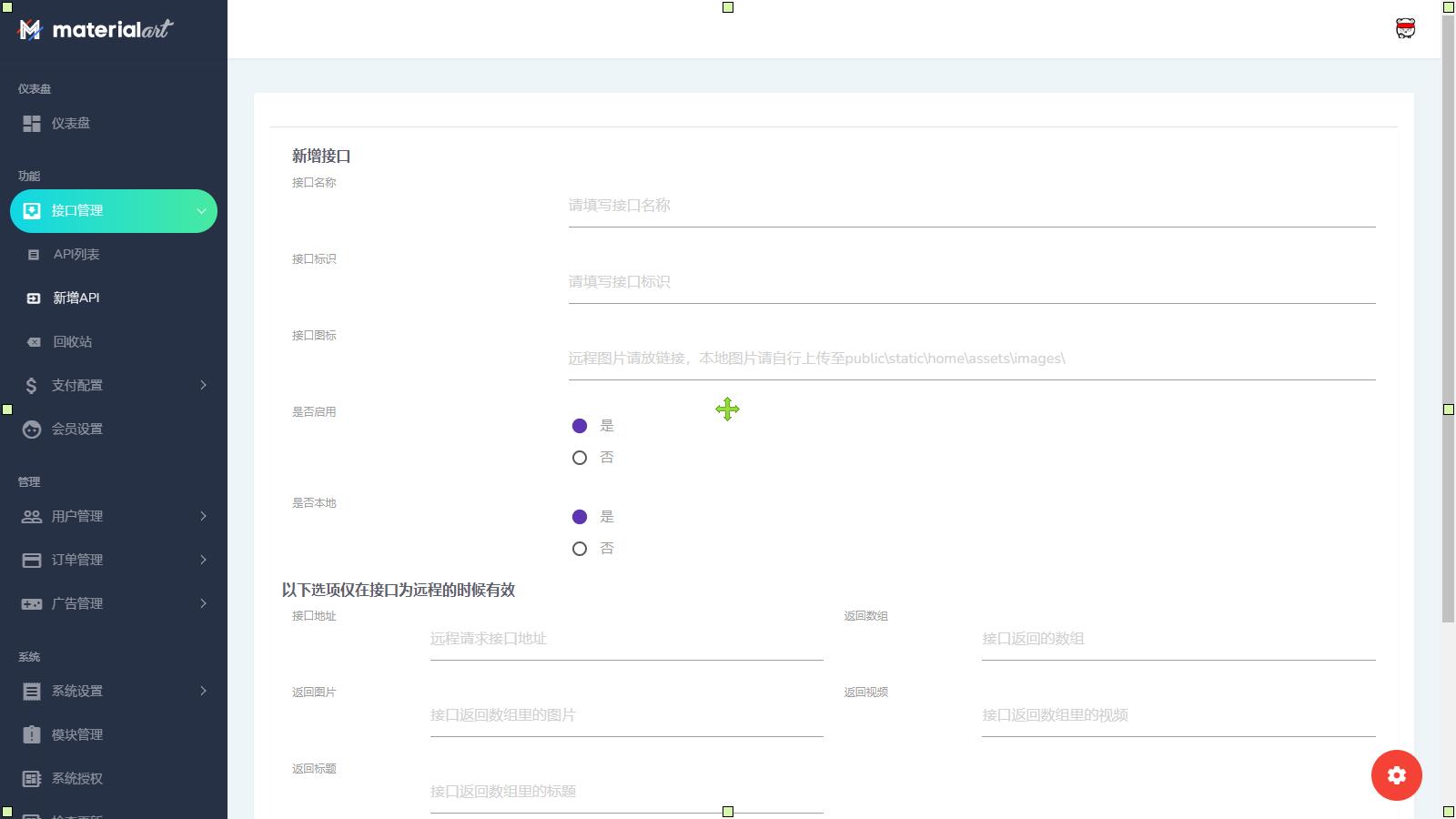Screen dimensions: 1456x819
Task: Click the red settings gear button
Action: click(x=1396, y=775)
